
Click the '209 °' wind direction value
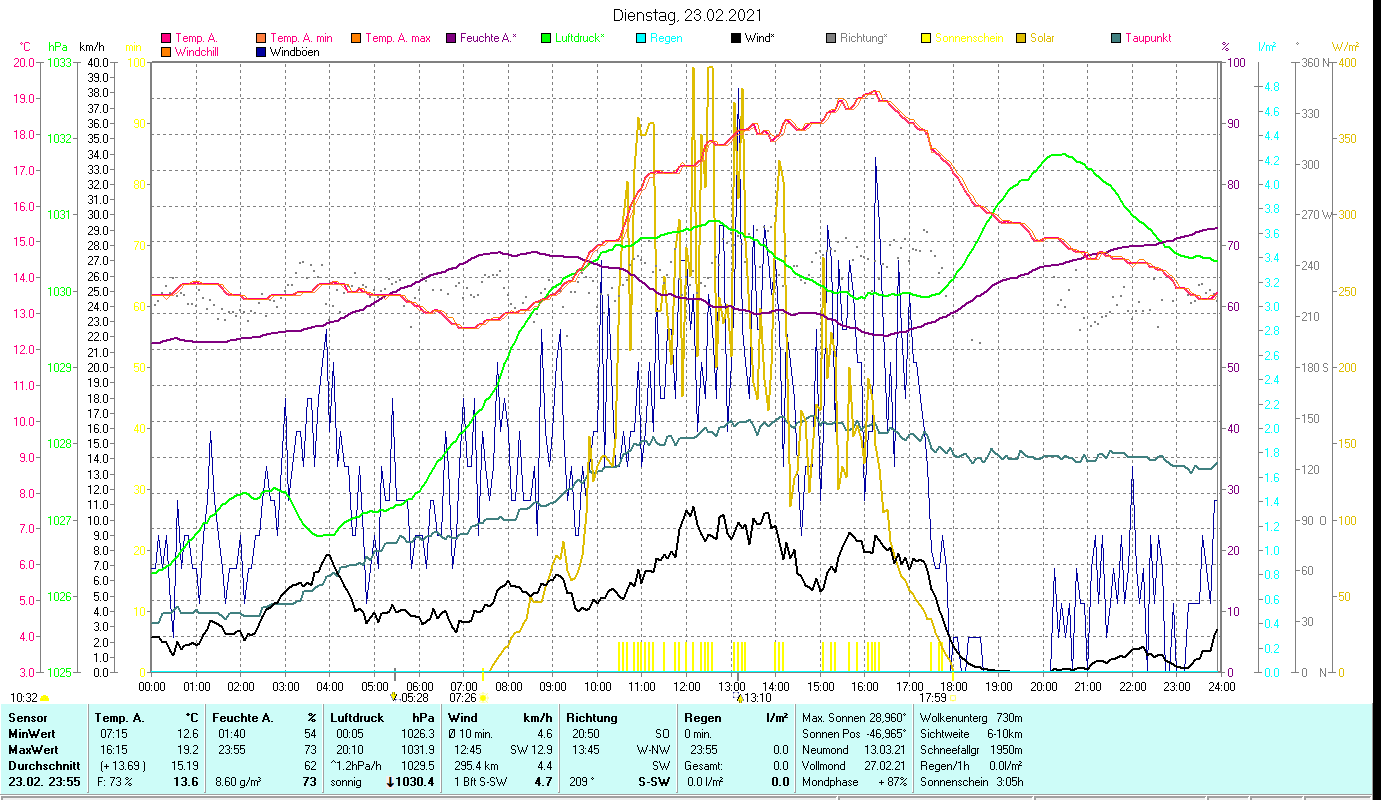point(581,782)
